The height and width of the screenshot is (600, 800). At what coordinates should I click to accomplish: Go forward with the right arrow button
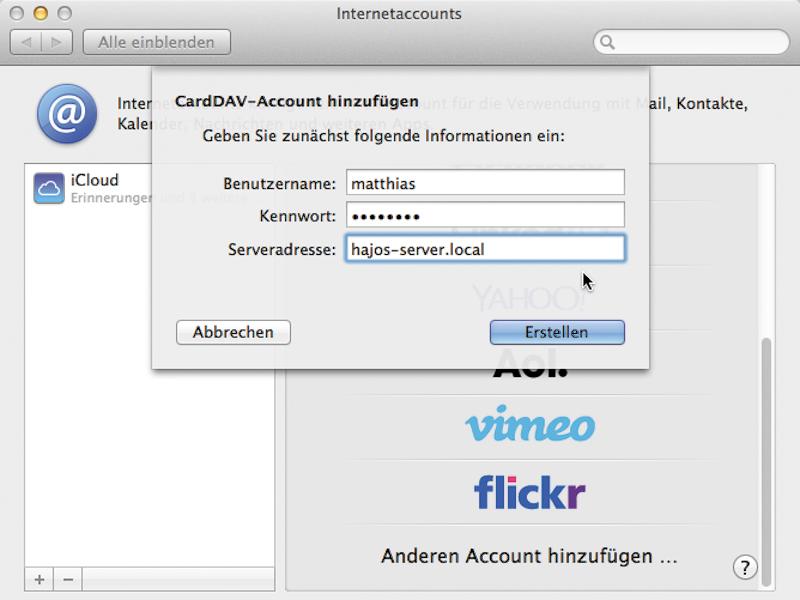click(57, 42)
